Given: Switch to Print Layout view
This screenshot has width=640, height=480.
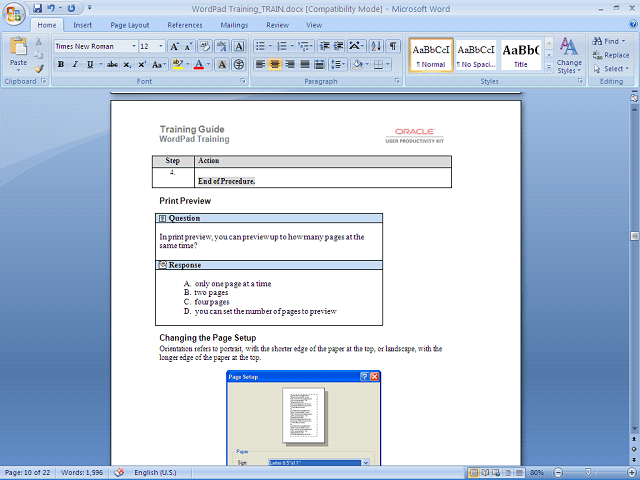Looking at the screenshot, I should (x=474, y=473).
